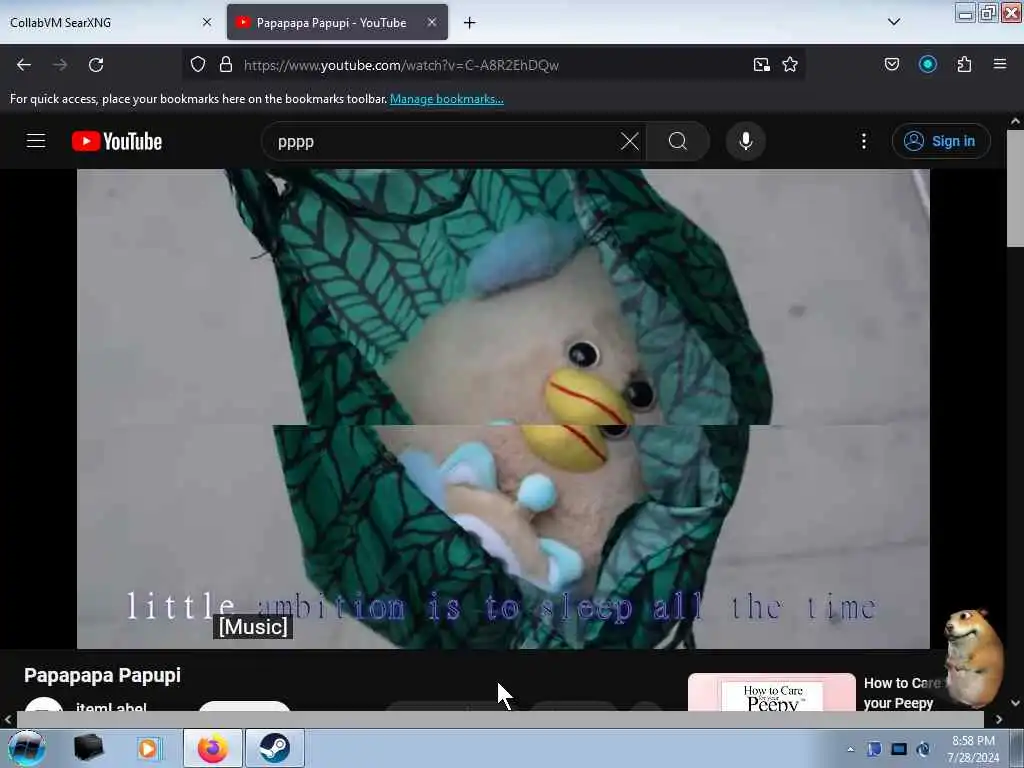Image resolution: width=1024 pixels, height=768 pixels.
Task: Go to YouTube home via logo
Action: (x=117, y=141)
